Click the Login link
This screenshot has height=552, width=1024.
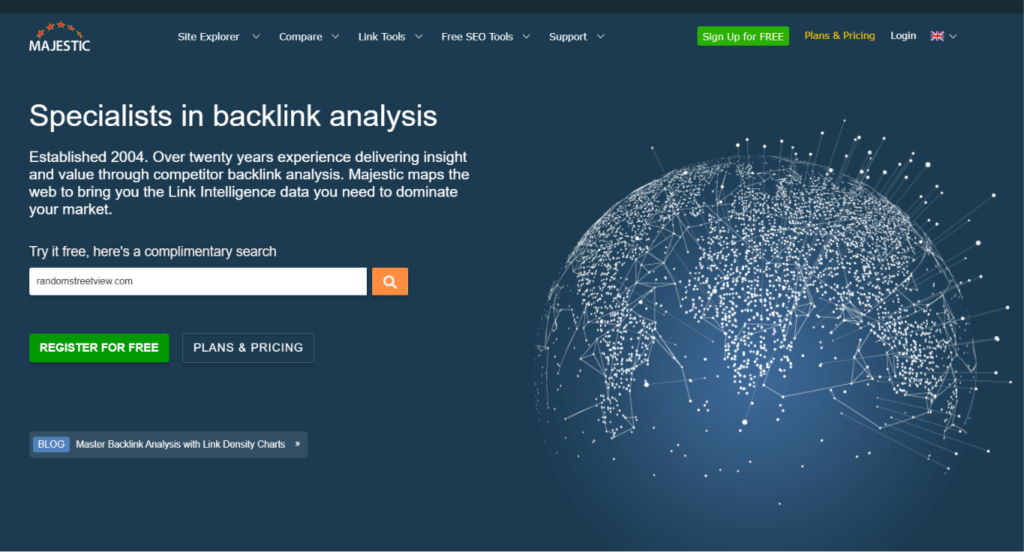tap(903, 35)
